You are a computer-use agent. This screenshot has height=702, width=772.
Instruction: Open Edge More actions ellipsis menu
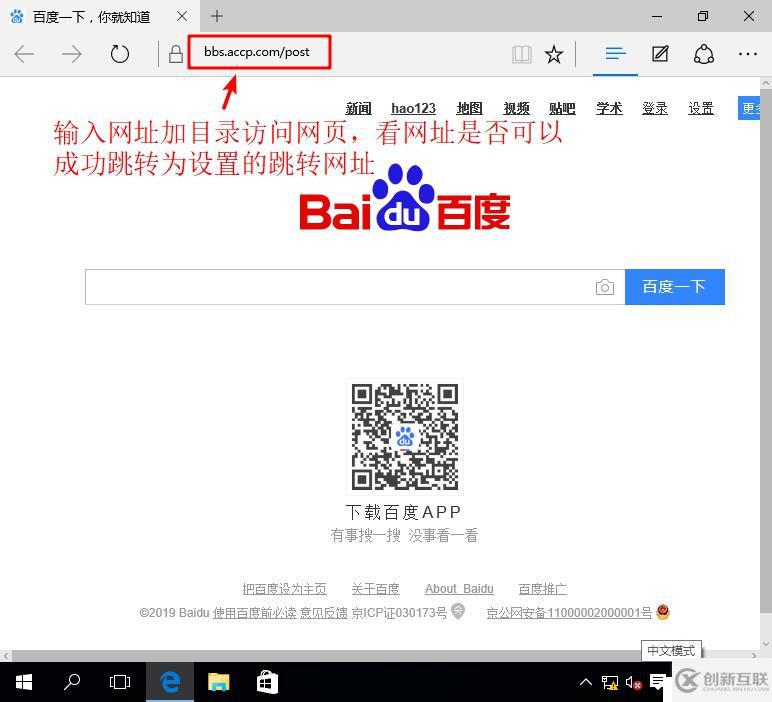[748, 54]
